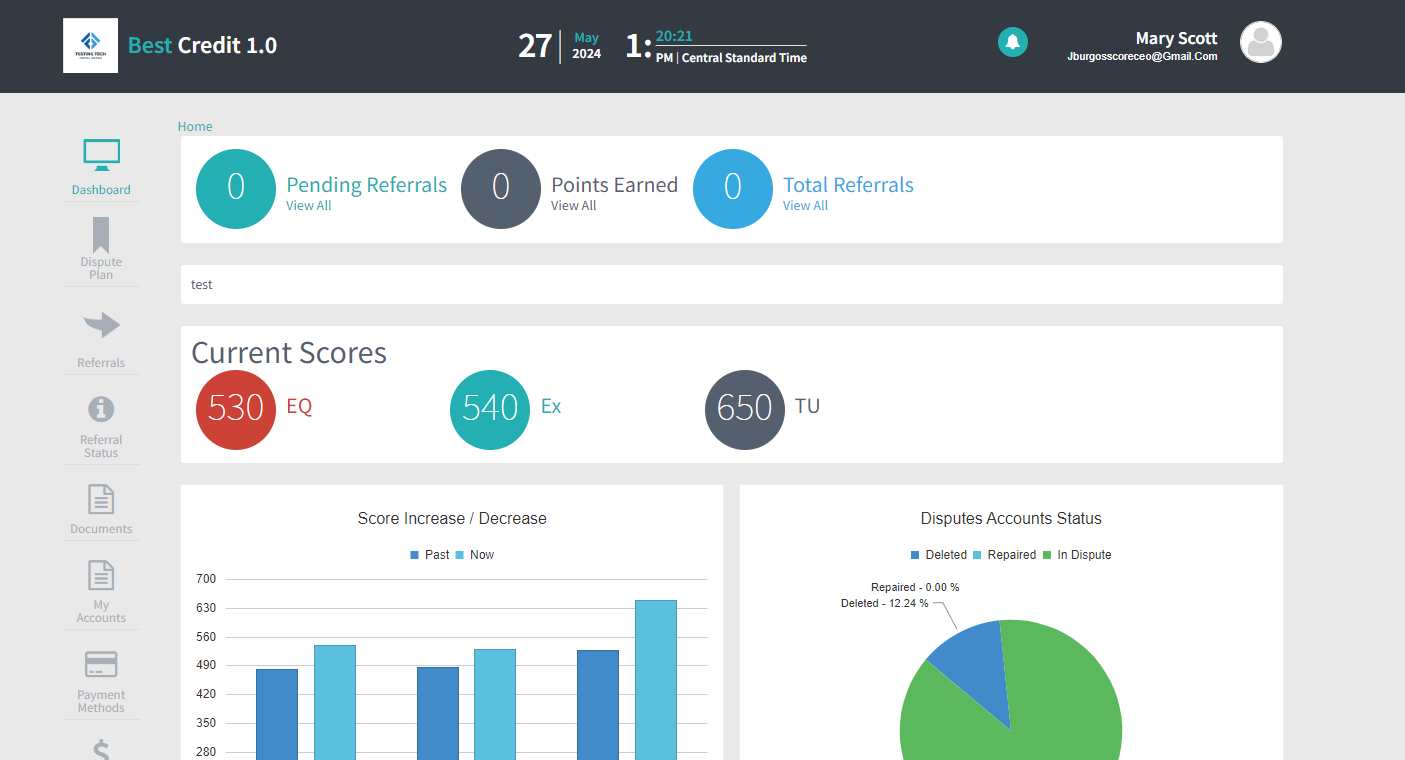Viewport: 1405px width, 760px height.
Task: Open the My Accounts page icon
Action: [x=101, y=575]
